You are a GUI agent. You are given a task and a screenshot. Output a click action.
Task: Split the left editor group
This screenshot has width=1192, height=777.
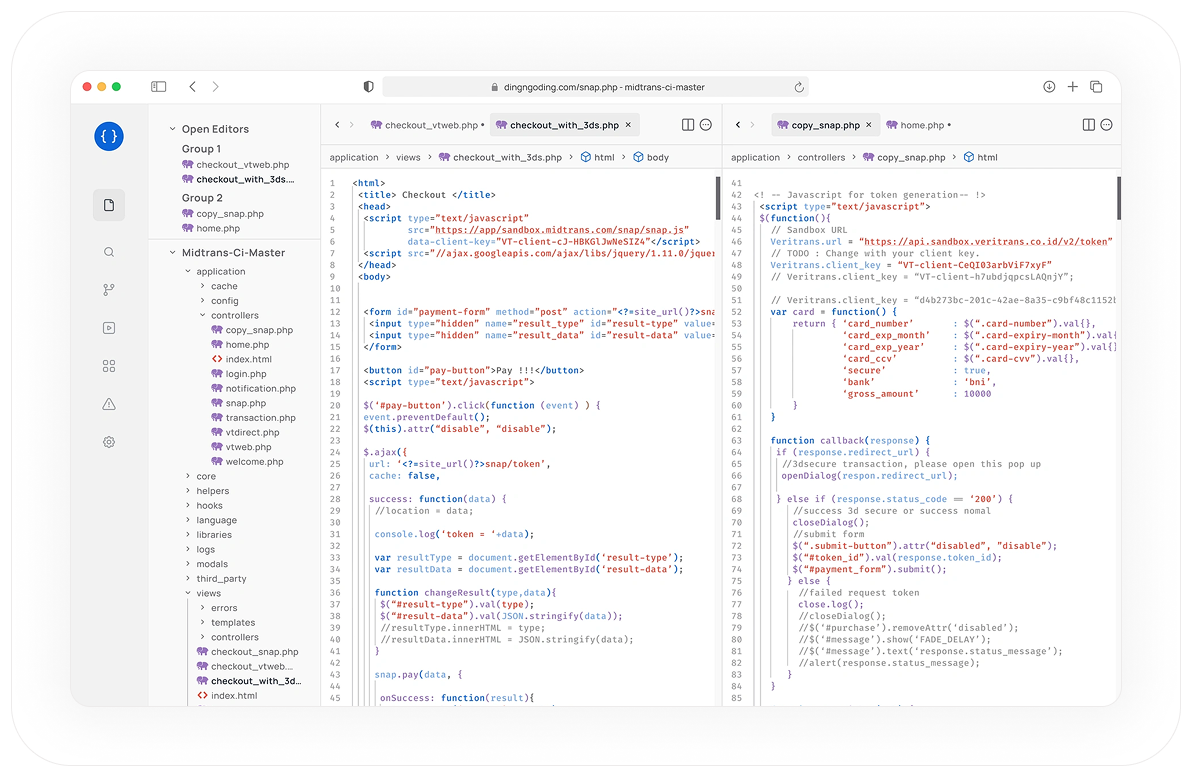(x=688, y=125)
